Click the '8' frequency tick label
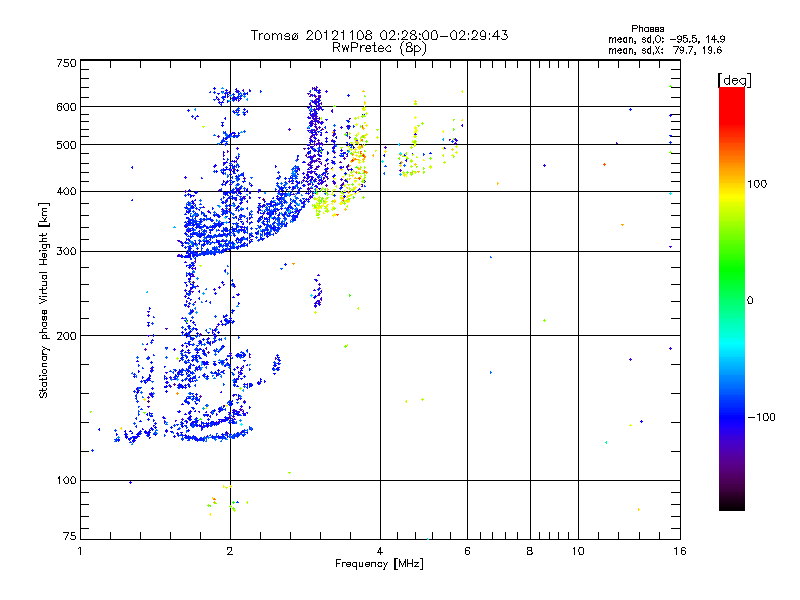Viewport: 800px width, 600px height. (530, 551)
